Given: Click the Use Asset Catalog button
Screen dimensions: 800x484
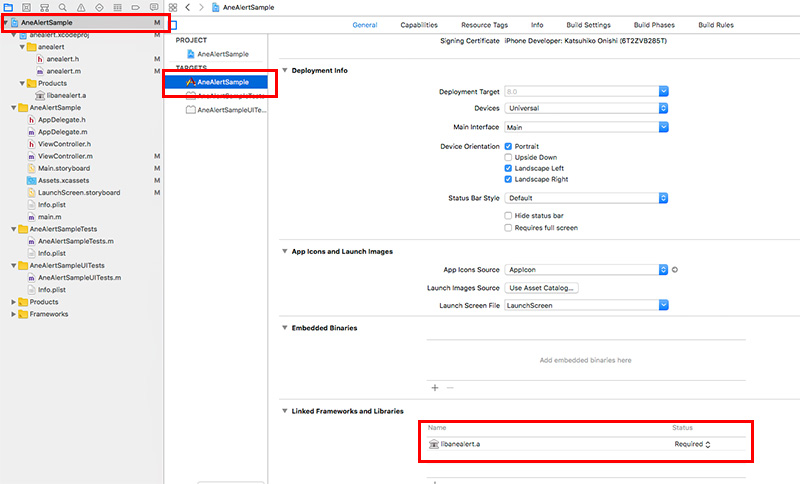Looking at the screenshot, I should [541, 288].
